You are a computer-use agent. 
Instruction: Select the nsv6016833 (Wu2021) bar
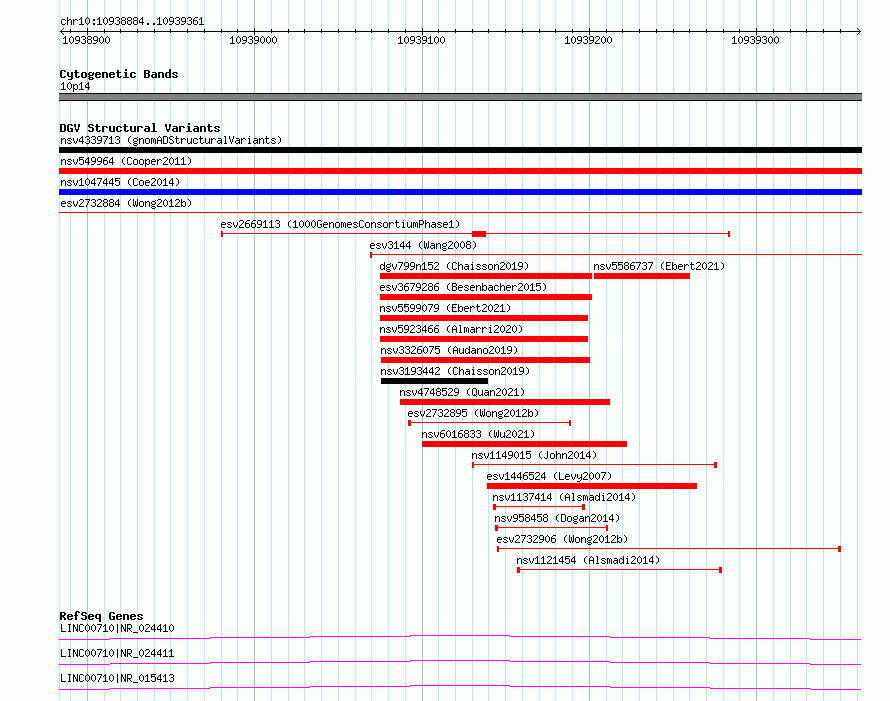524,444
